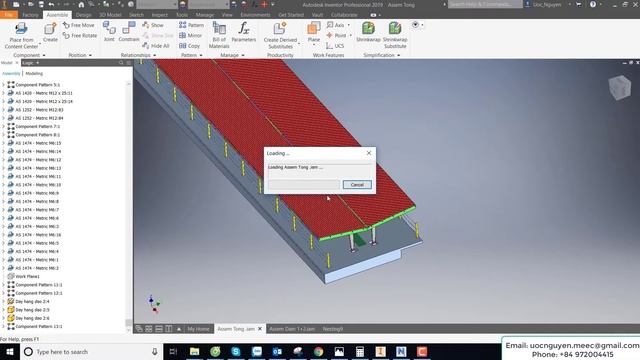
Task: Expand AS 1420 - Metric M12 x 25:11 node
Action: click(4, 93)
